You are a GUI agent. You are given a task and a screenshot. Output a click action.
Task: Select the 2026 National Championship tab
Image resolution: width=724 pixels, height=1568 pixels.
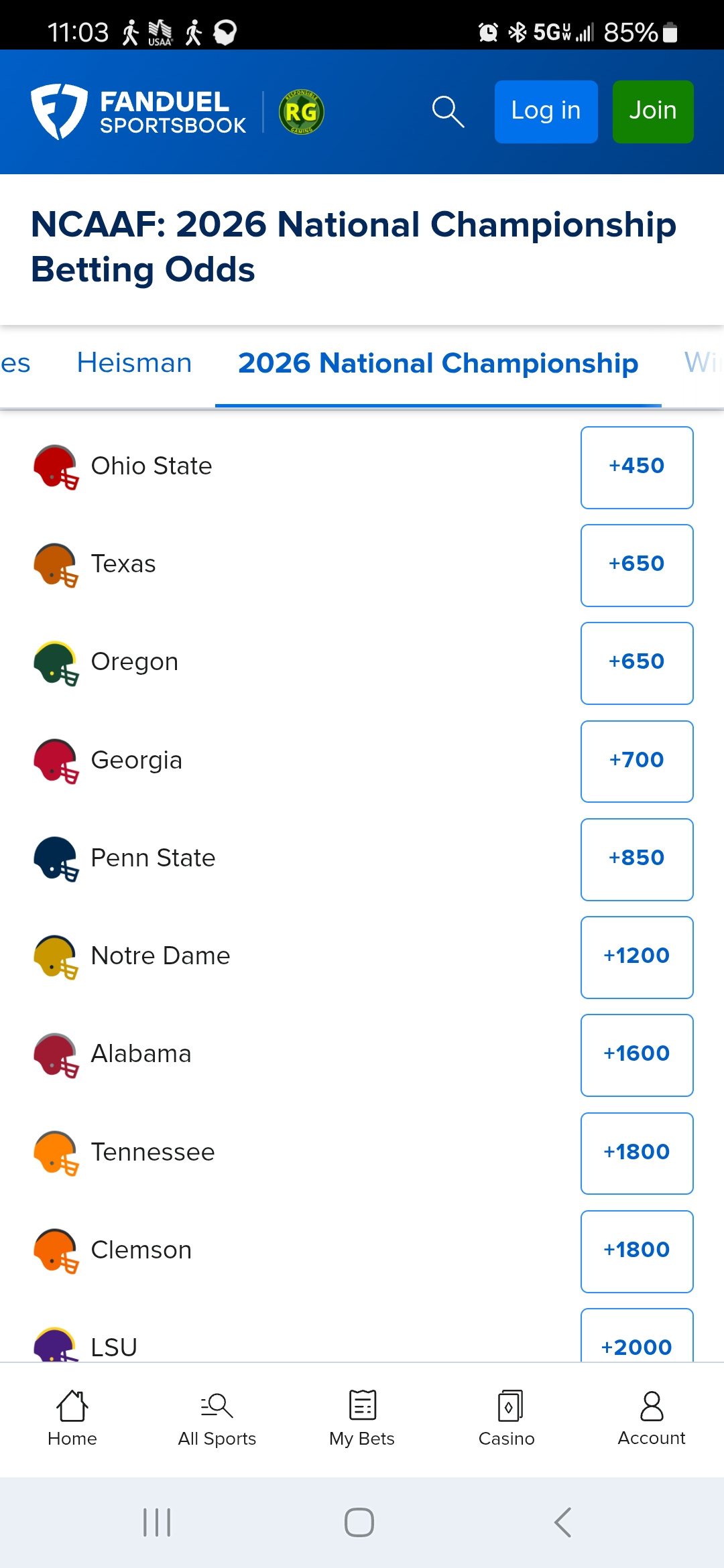click(438, 363)
